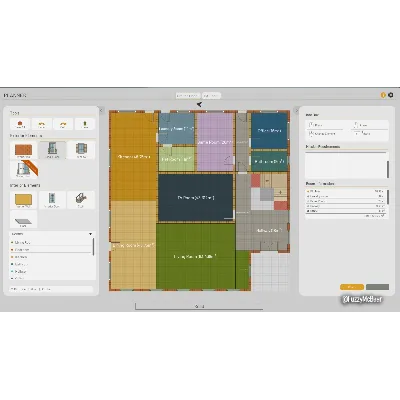Choose the highlighted balcony door tile
Image resolution: width=400 pixels, height=400 pixels.
pos(52,150)
